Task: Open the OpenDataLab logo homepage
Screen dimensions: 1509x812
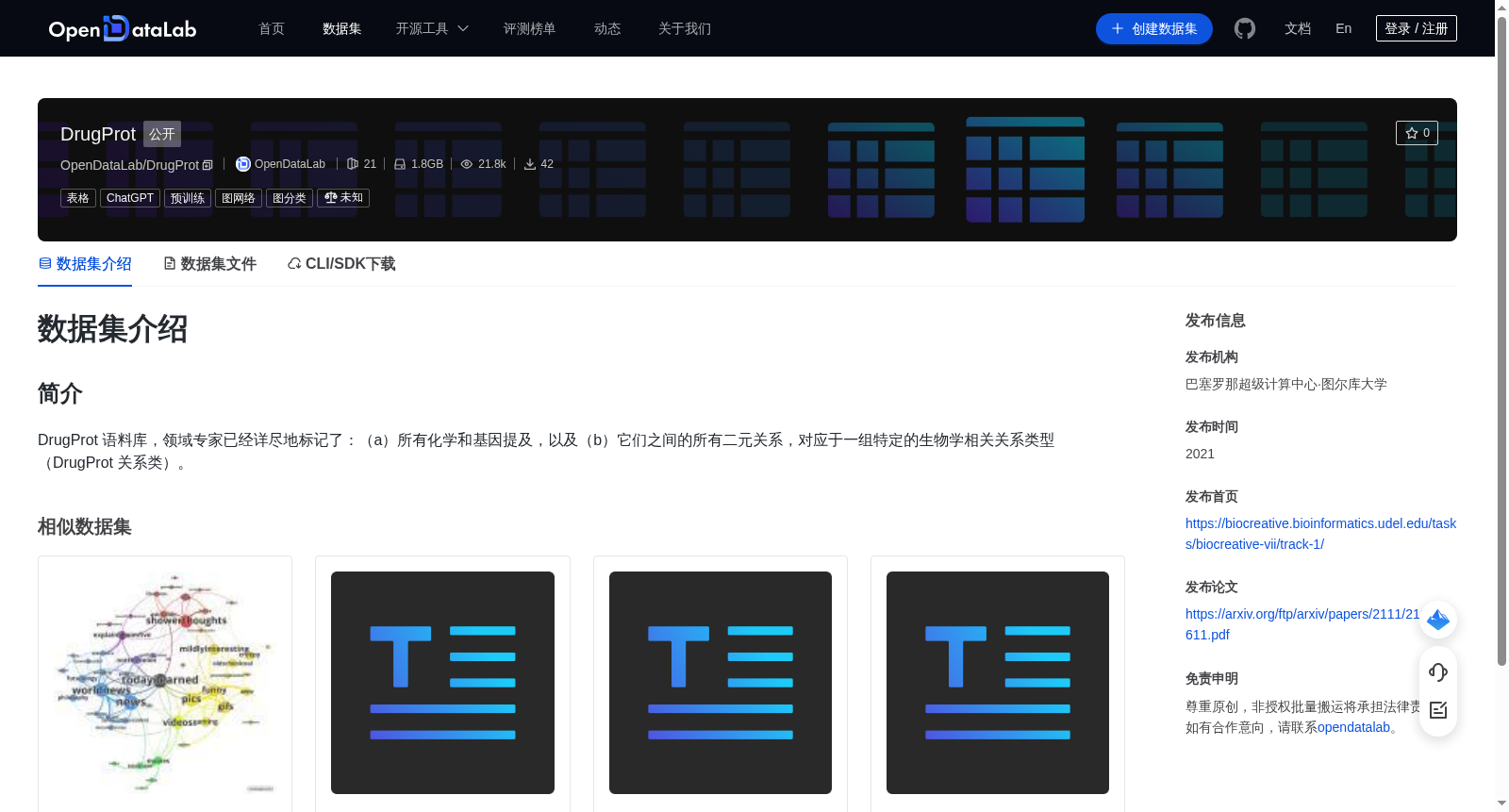Action: [123, 28]
